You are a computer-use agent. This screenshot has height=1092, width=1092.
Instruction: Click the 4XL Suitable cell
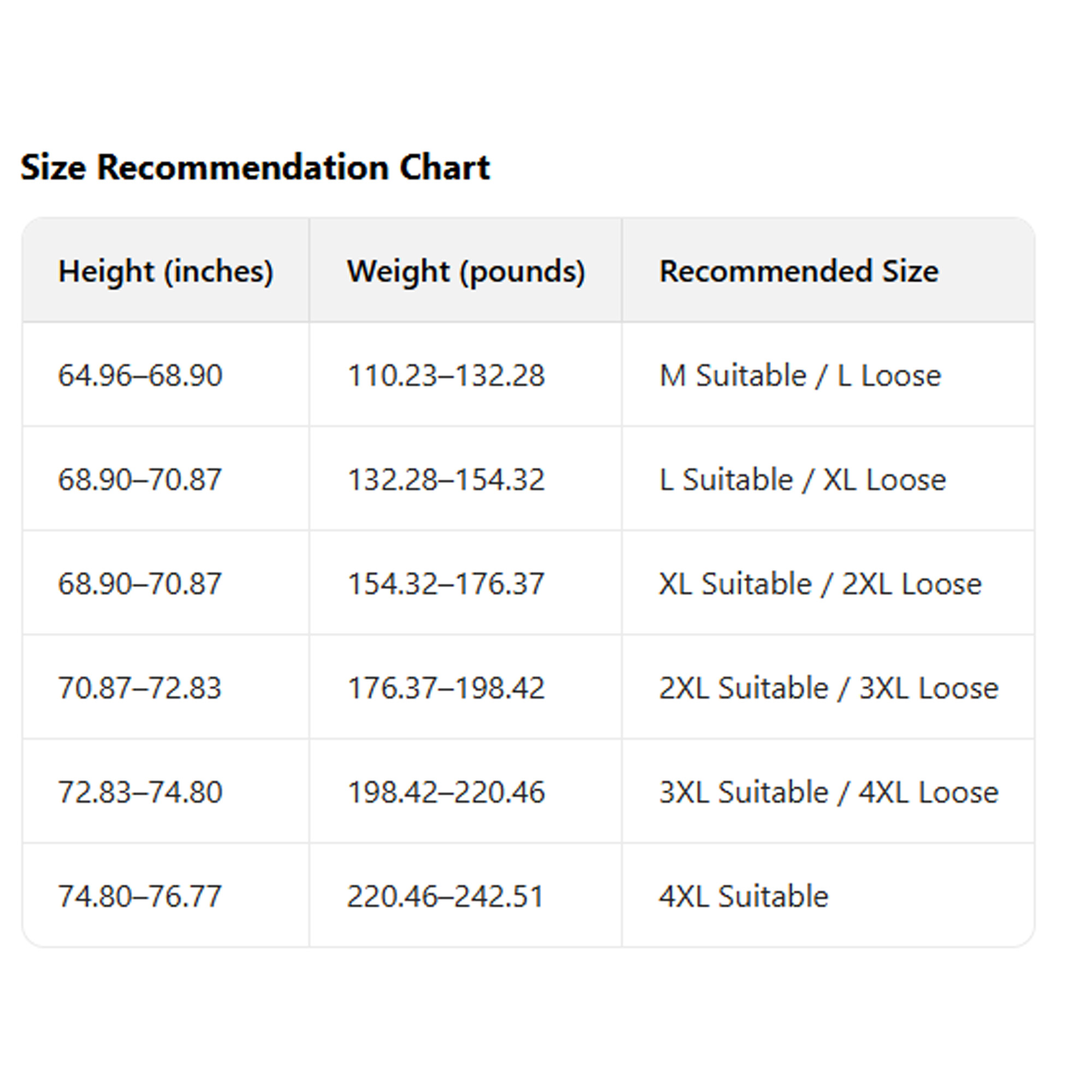point(743,896)
